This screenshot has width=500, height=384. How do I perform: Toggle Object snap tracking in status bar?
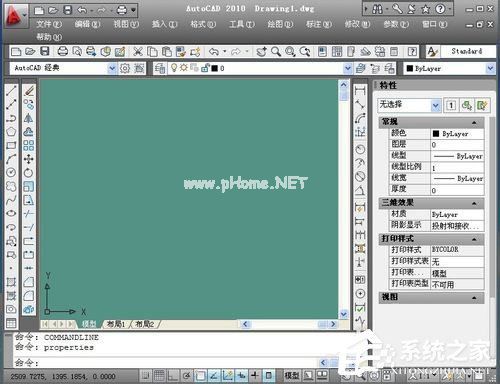[x=214, y=376]
